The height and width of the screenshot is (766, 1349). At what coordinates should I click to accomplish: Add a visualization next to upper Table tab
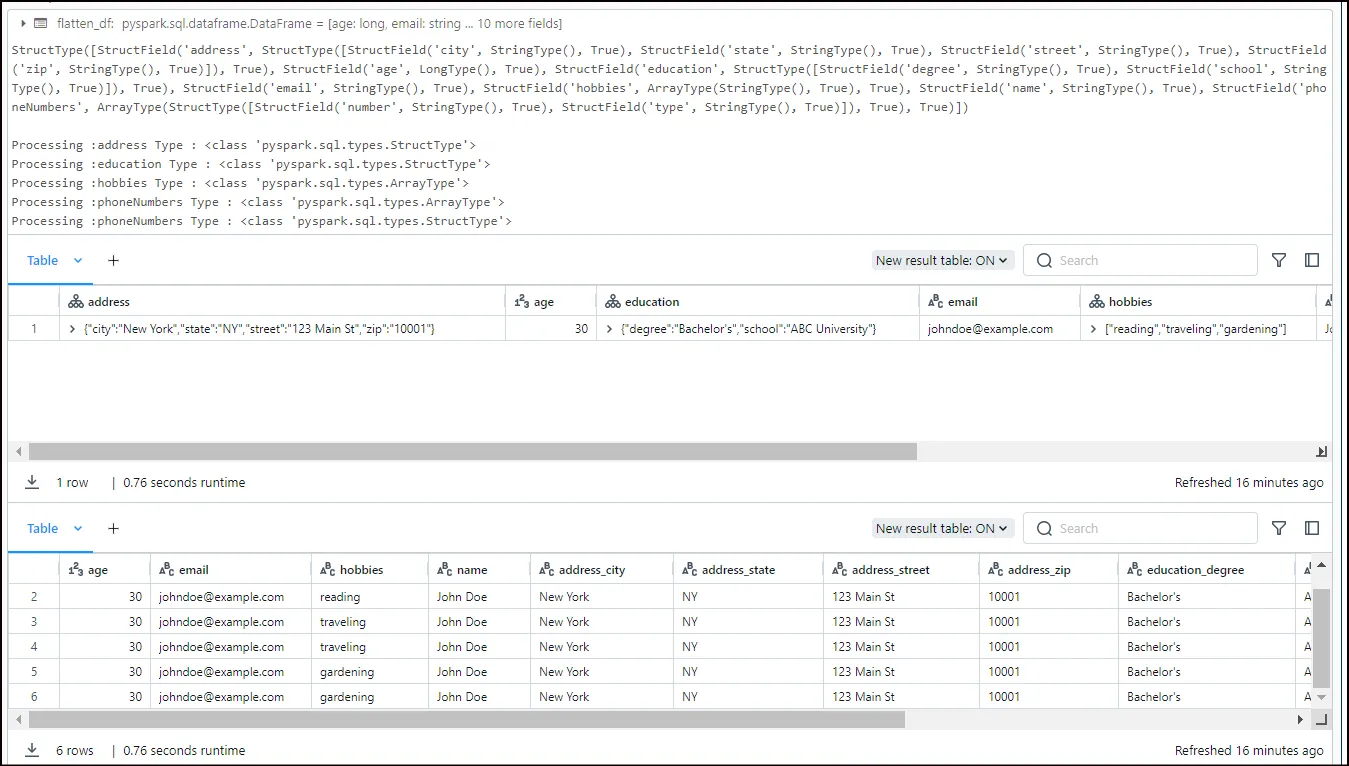(113, 260)
